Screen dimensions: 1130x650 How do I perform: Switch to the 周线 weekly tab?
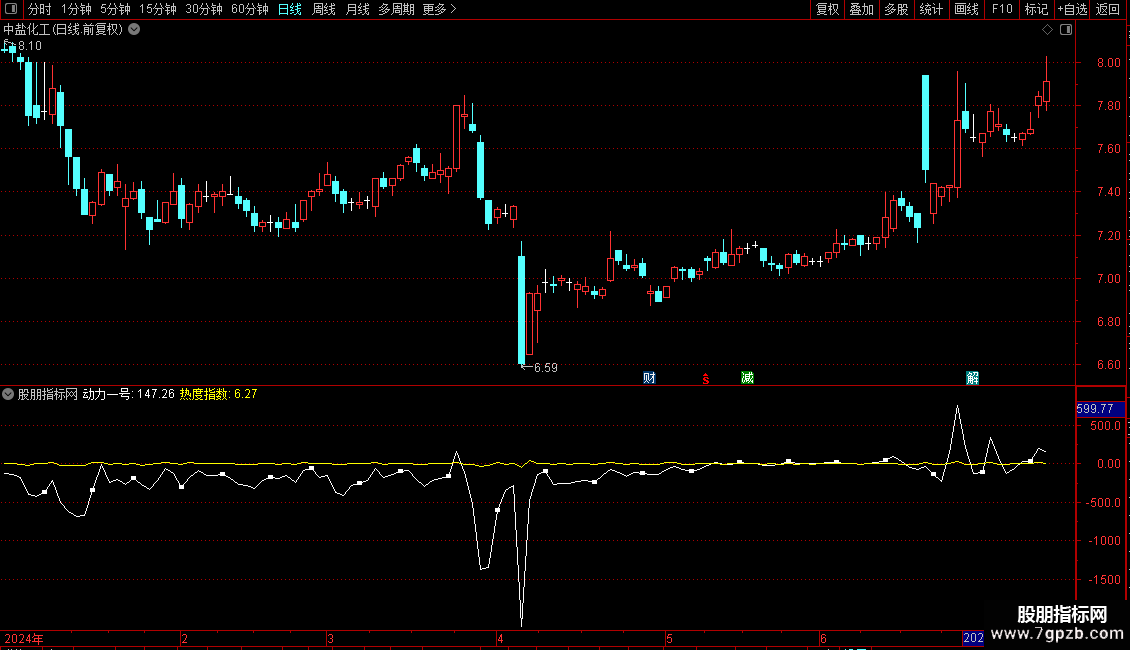pyautogui.click(x=324, y=9)
